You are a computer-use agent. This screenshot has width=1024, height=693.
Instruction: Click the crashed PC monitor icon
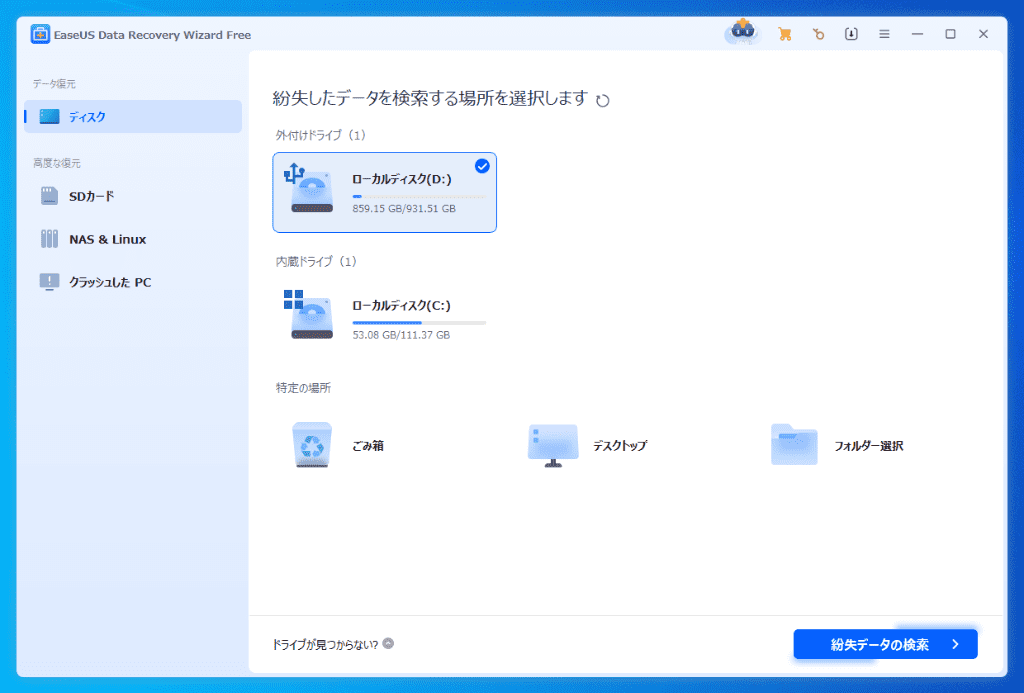(x=49, y=282)
